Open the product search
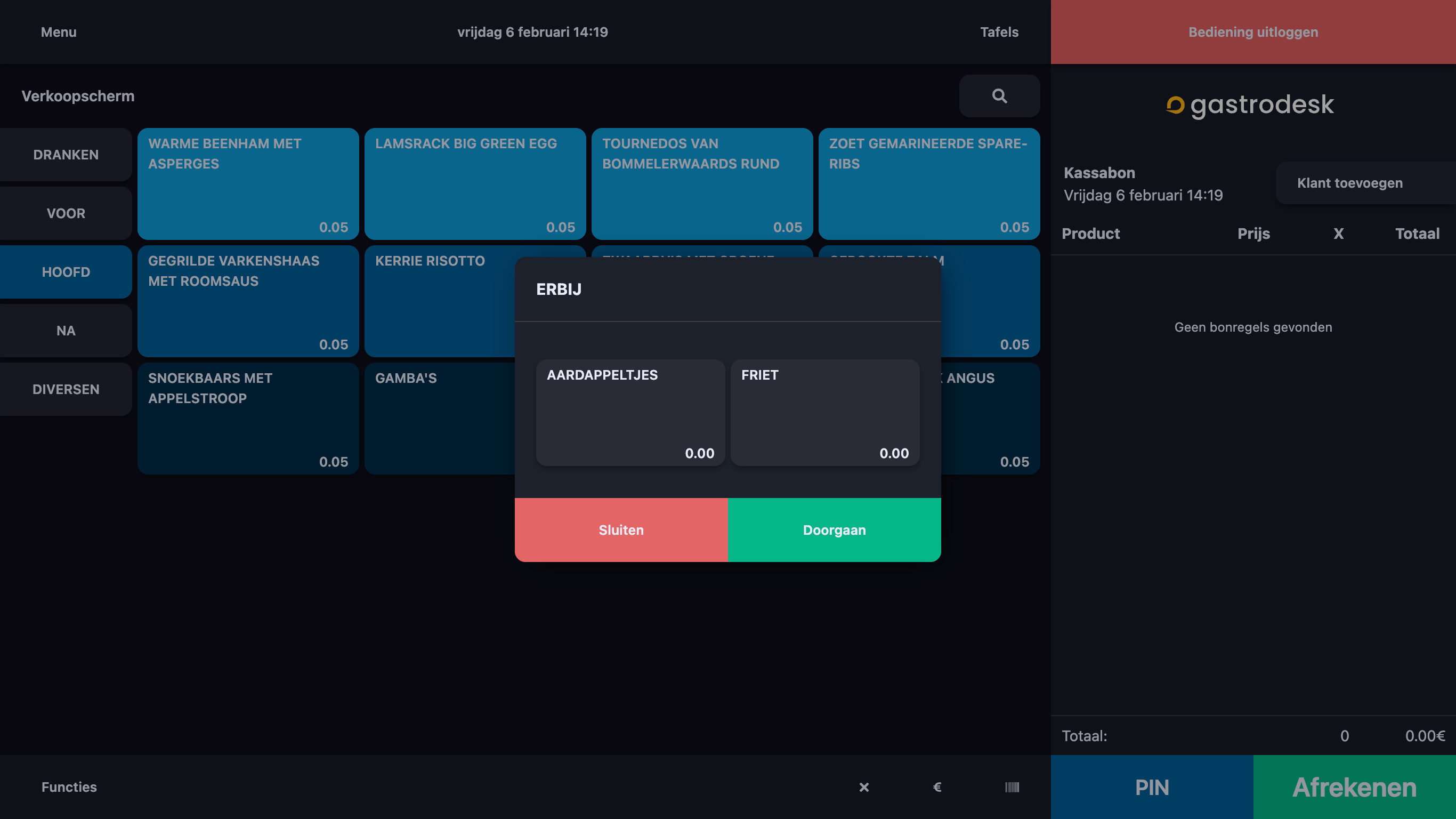 pos(999,95)
